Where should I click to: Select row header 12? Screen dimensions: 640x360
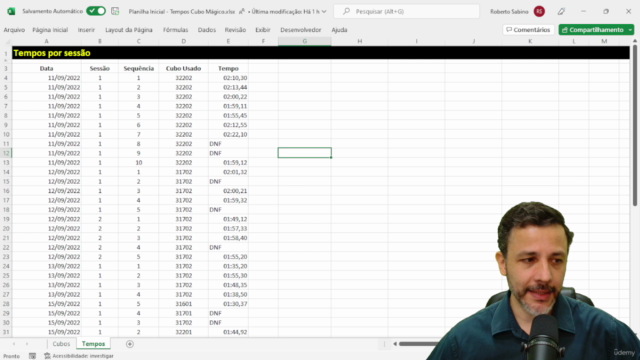coord(6,153)
